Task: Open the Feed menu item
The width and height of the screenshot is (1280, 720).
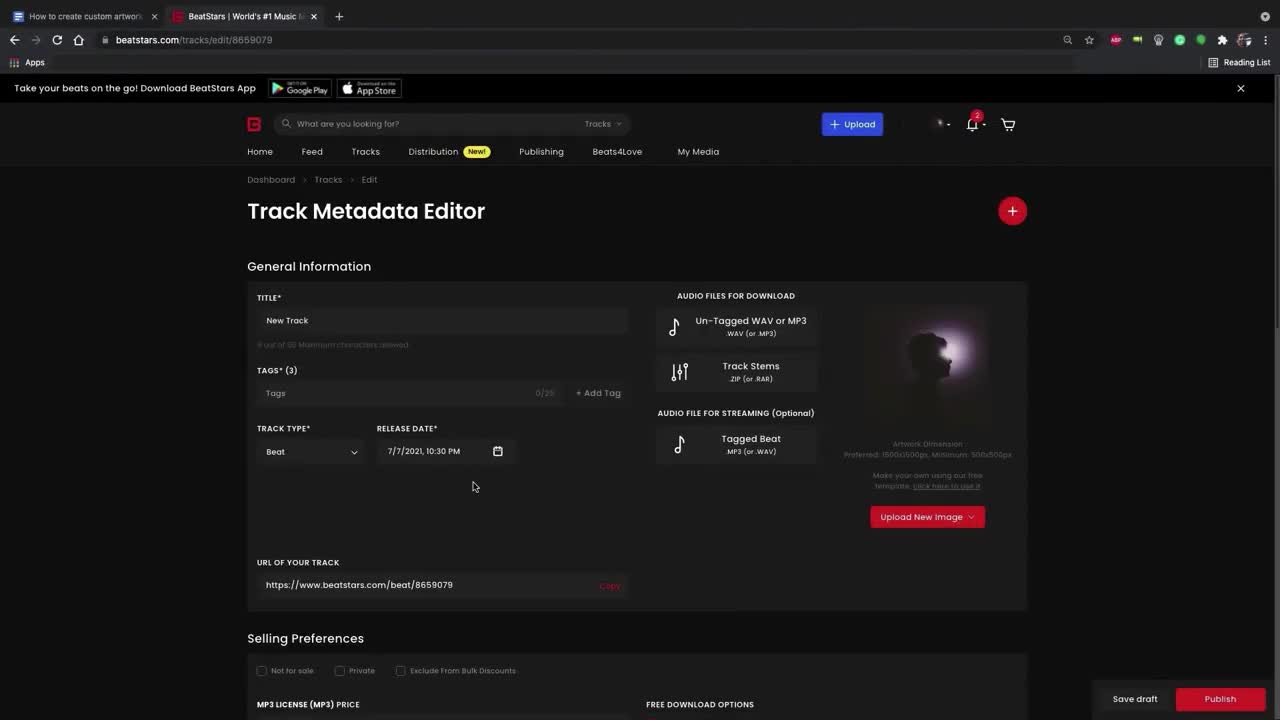Action: click(x=312, y=152)
